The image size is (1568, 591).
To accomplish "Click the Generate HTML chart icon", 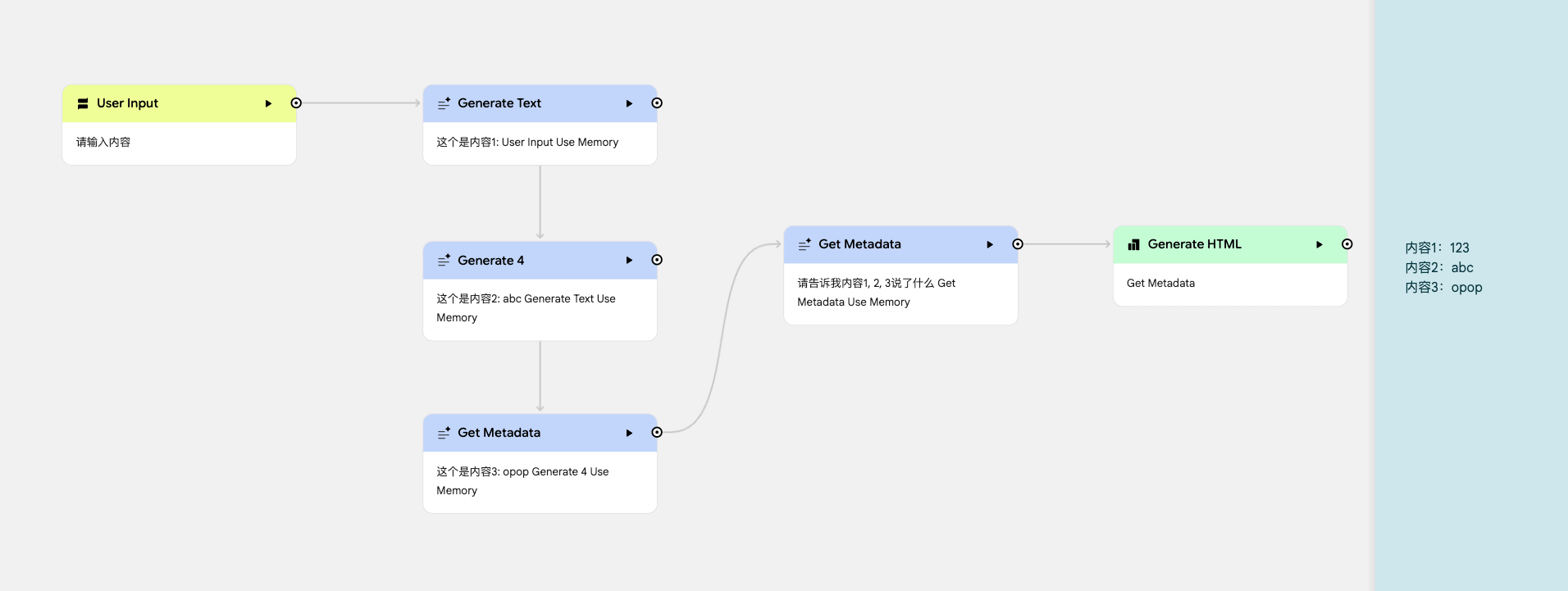I will (1134, 244).
